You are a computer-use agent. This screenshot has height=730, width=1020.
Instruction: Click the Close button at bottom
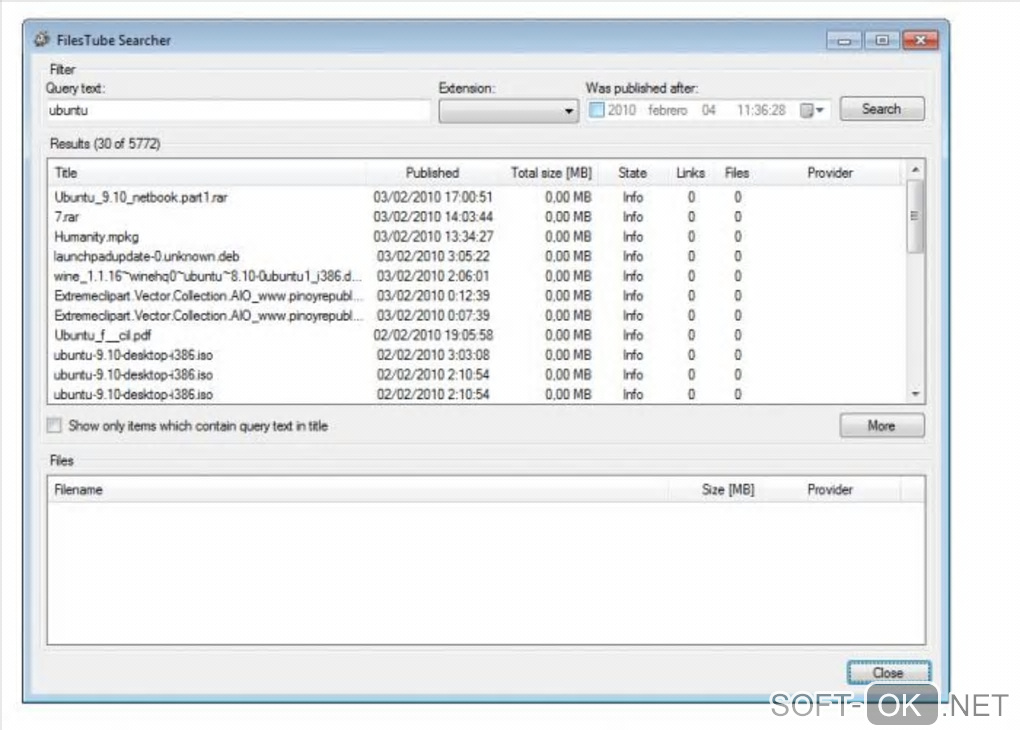point(888,672)
